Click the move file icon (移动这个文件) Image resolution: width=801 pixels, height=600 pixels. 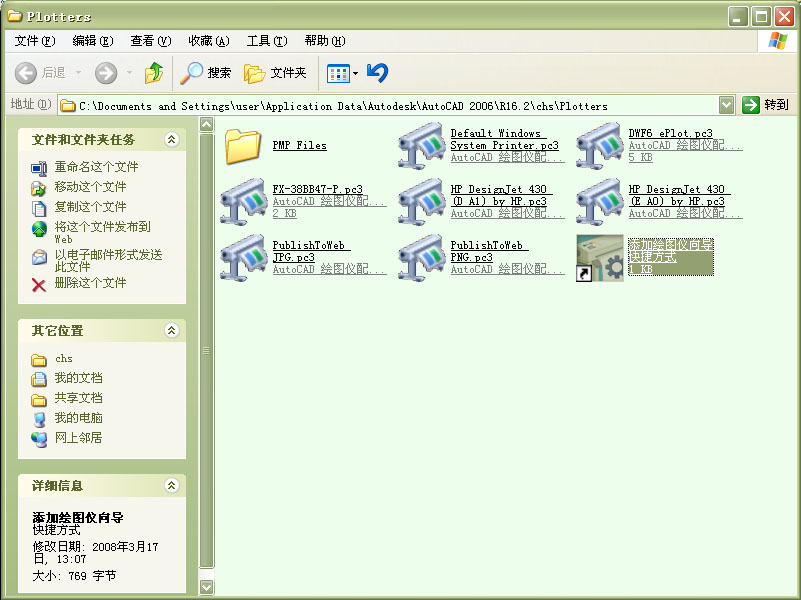click(x=39, y=188)
